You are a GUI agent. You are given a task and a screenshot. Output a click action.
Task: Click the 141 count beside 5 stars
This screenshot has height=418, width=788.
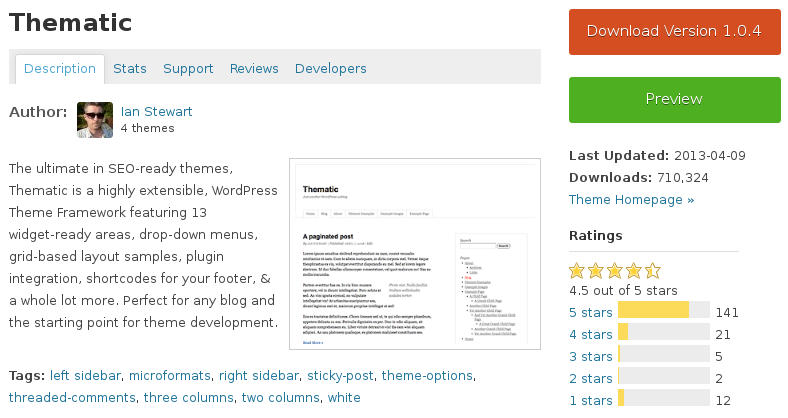(727, 313)
